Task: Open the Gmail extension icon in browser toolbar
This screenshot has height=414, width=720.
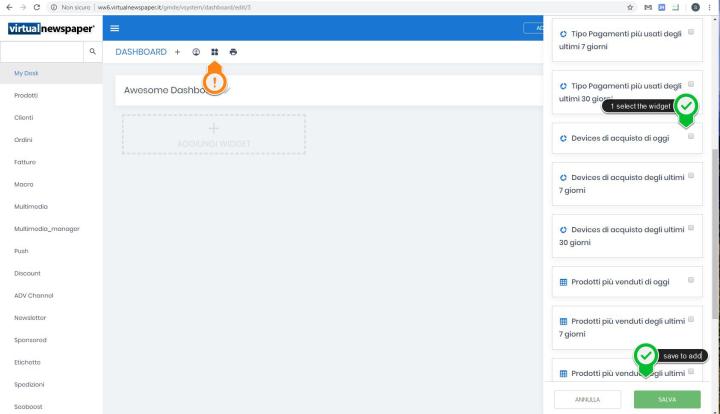Action: (x=648, y=7)
